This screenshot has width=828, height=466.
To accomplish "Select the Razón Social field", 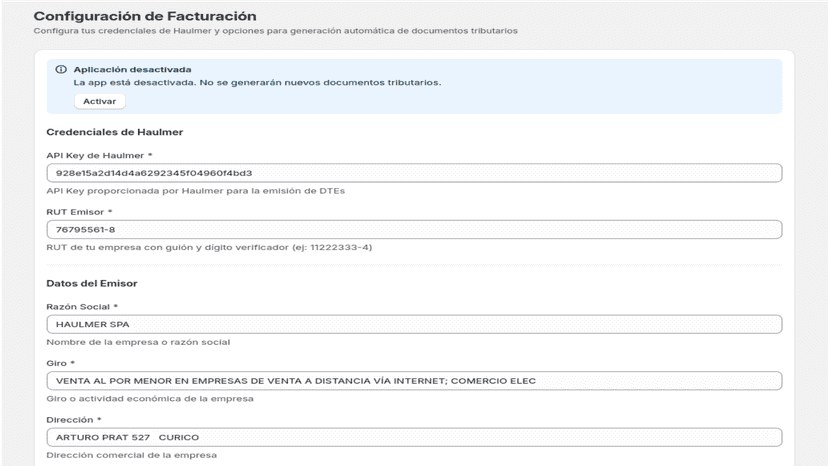I will point(414,324).
